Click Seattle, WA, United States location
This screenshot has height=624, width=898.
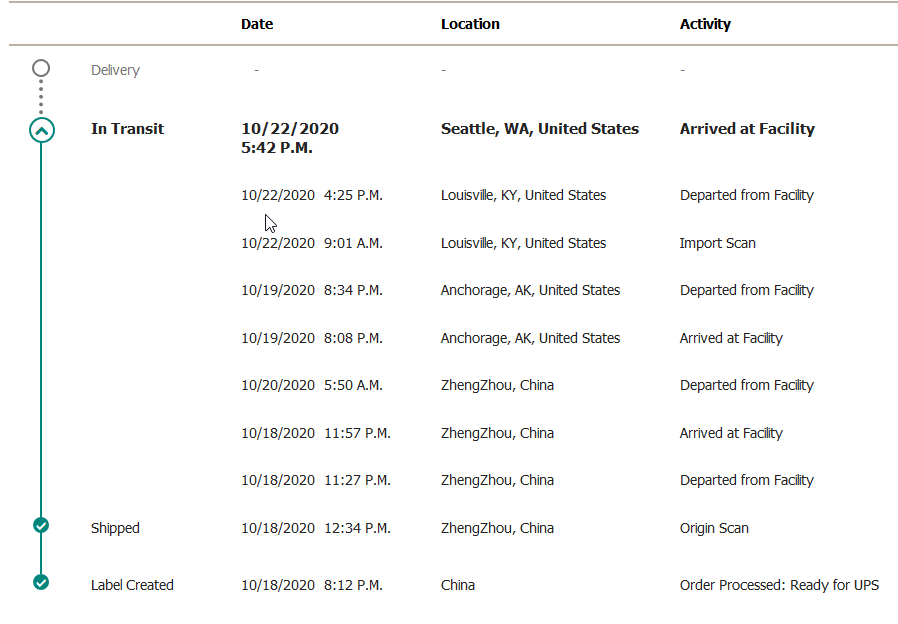pyautogui.click(x=539, y=129)
